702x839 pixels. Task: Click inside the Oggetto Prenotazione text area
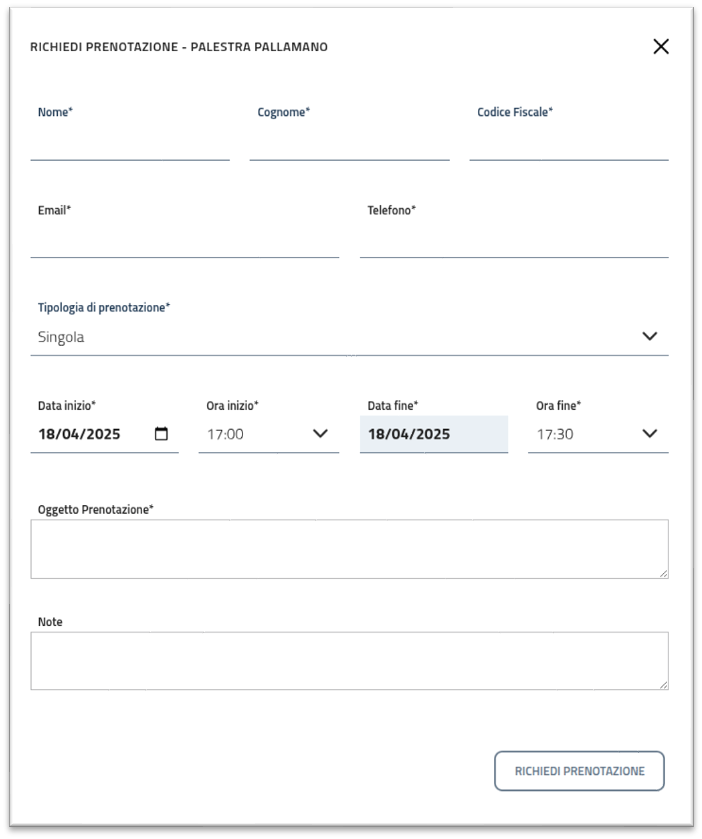349,548
